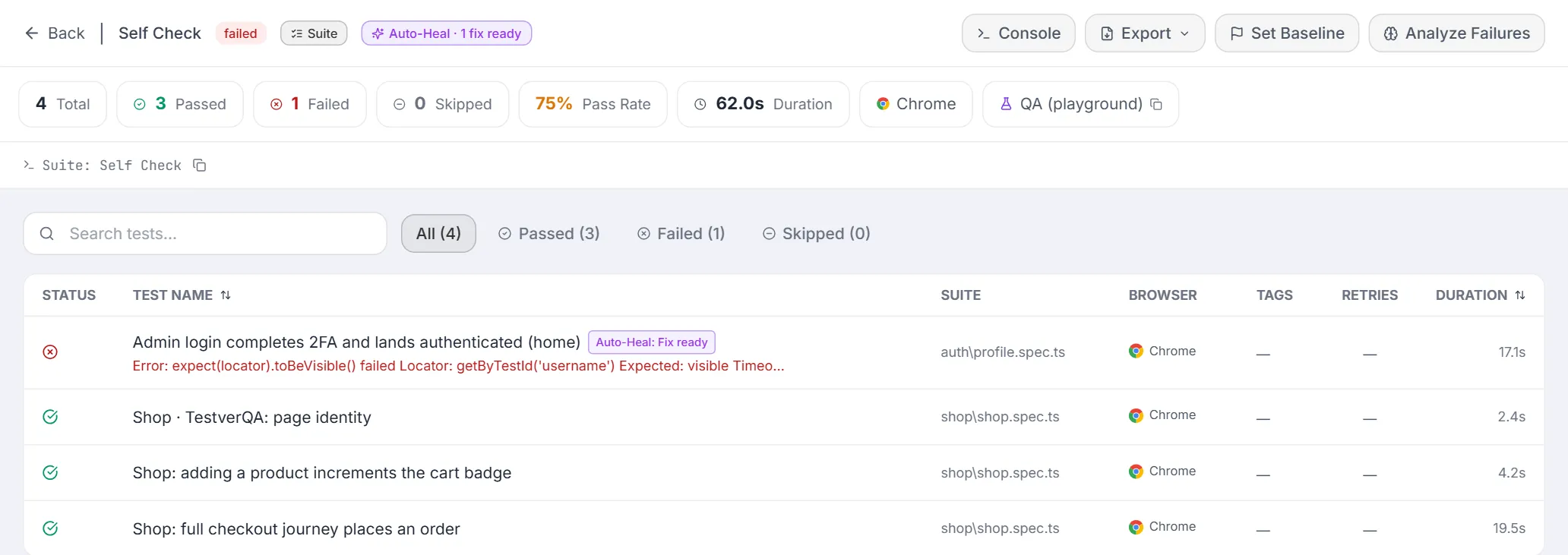Click passed icon for page identity test

[x=50, y=417]
